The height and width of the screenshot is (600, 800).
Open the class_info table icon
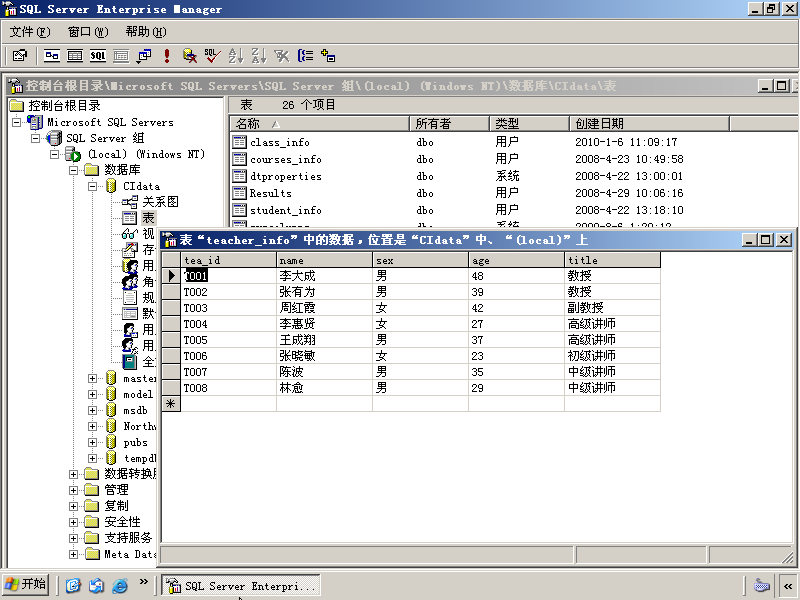point(239,142)
